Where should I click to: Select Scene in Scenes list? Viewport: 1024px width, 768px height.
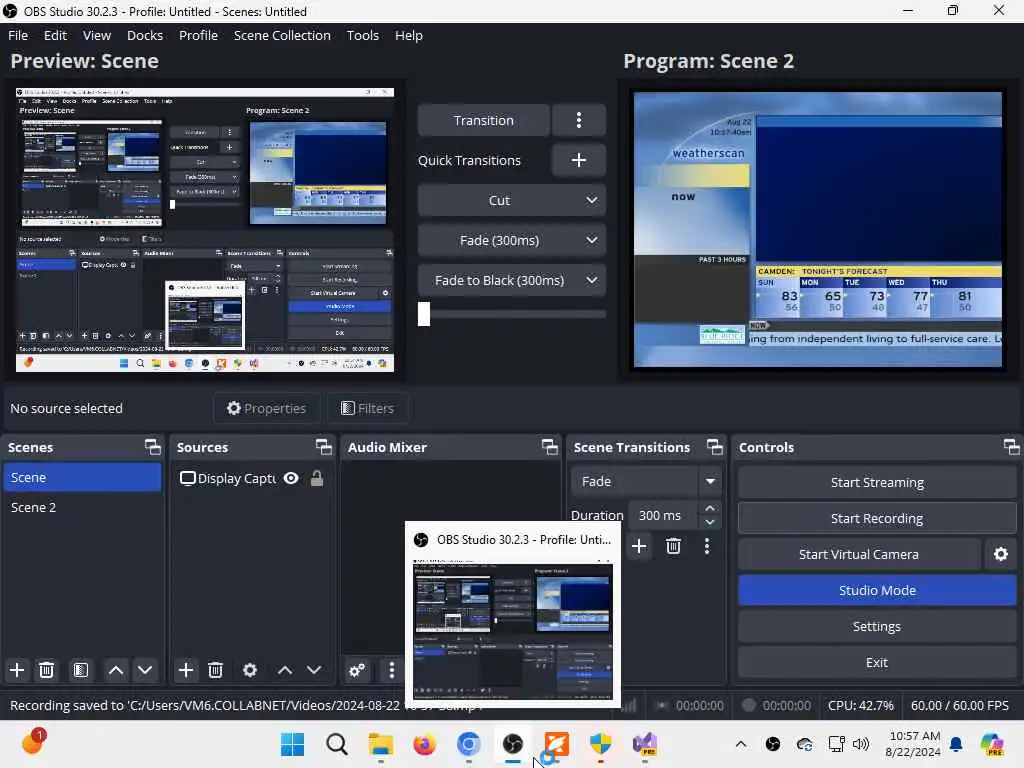[x=82, y=477]
